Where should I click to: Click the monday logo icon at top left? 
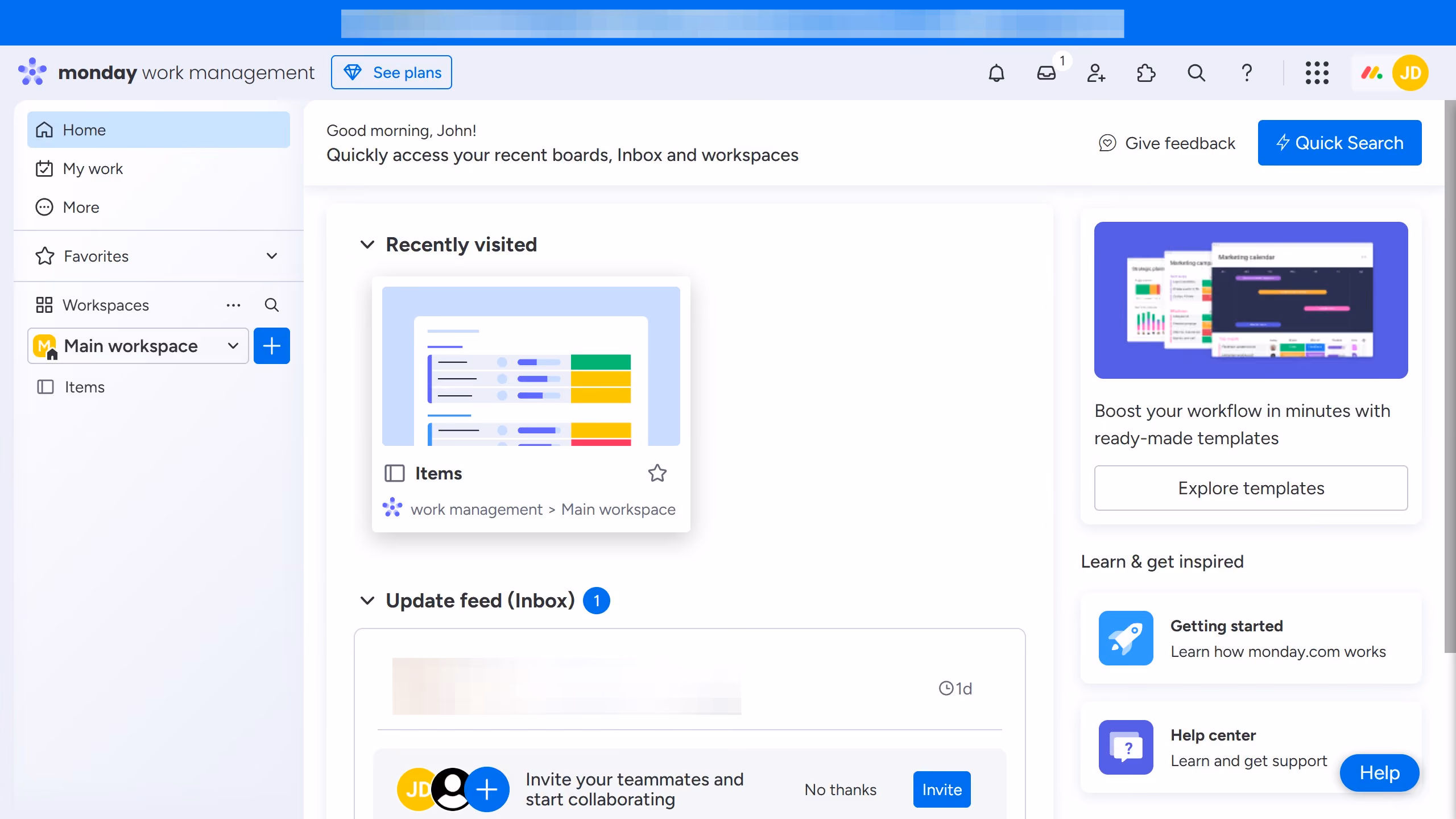pos(32,72)
